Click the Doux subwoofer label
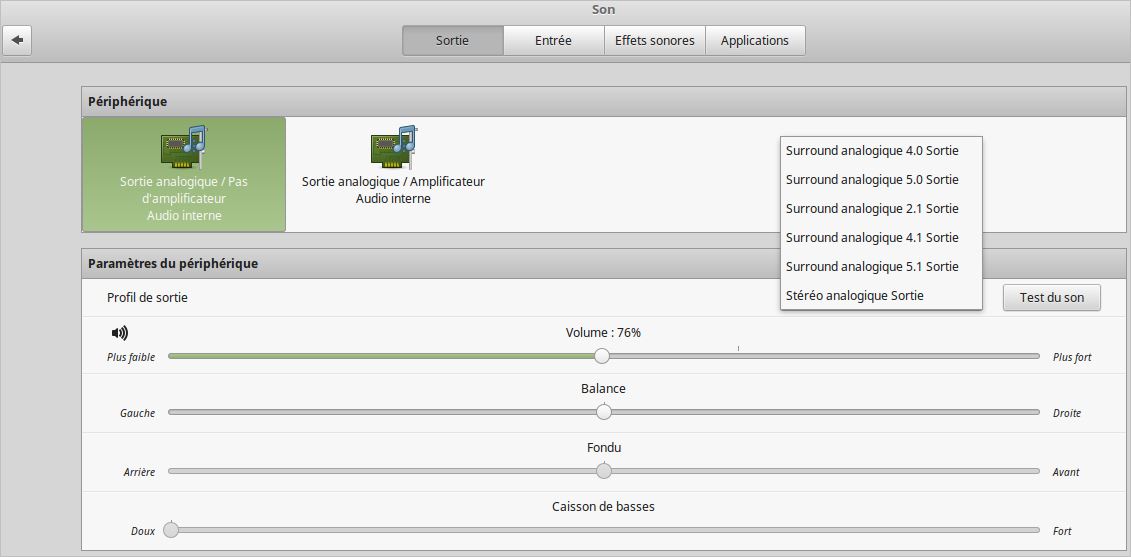The image size is (1131, 557). click(143, 532)
